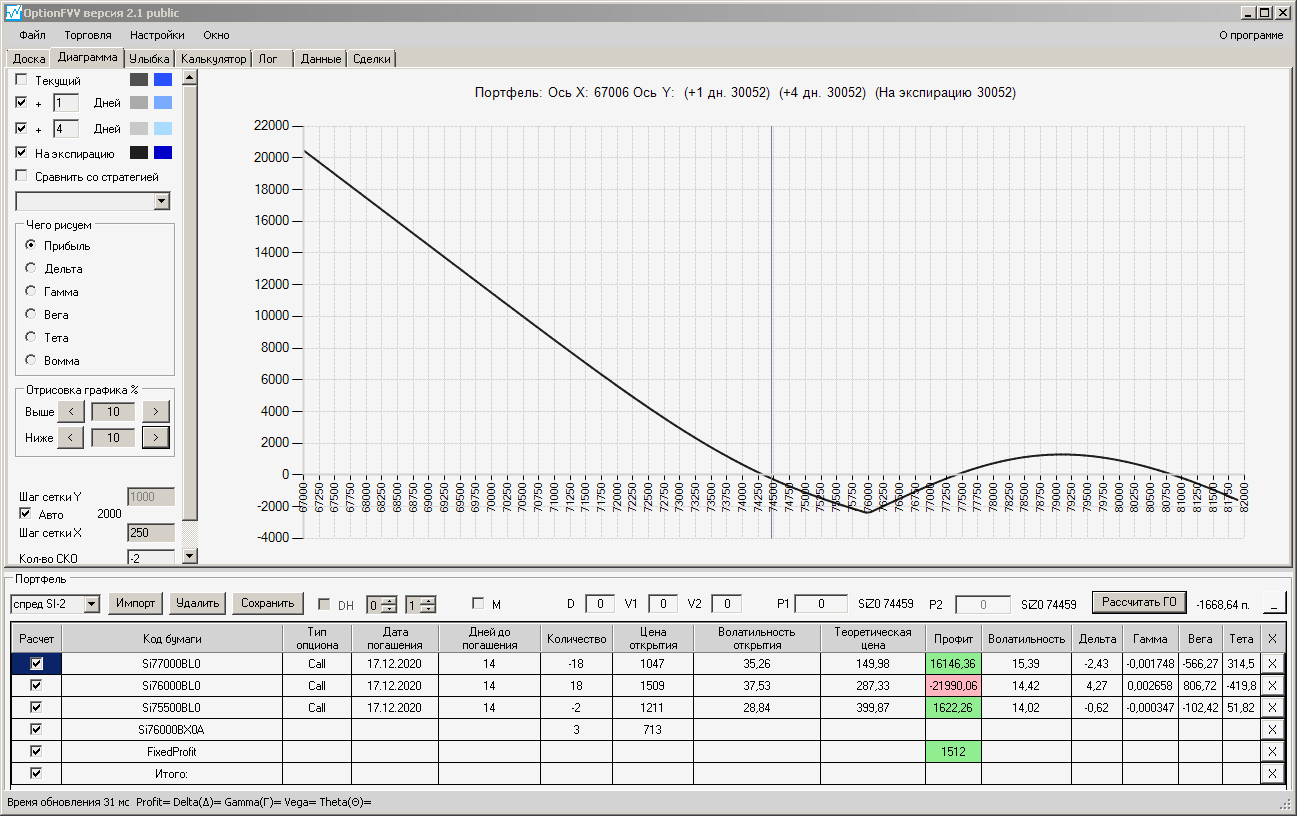
Task: Click the X column header in the portfolio table
Action: 1272,638
